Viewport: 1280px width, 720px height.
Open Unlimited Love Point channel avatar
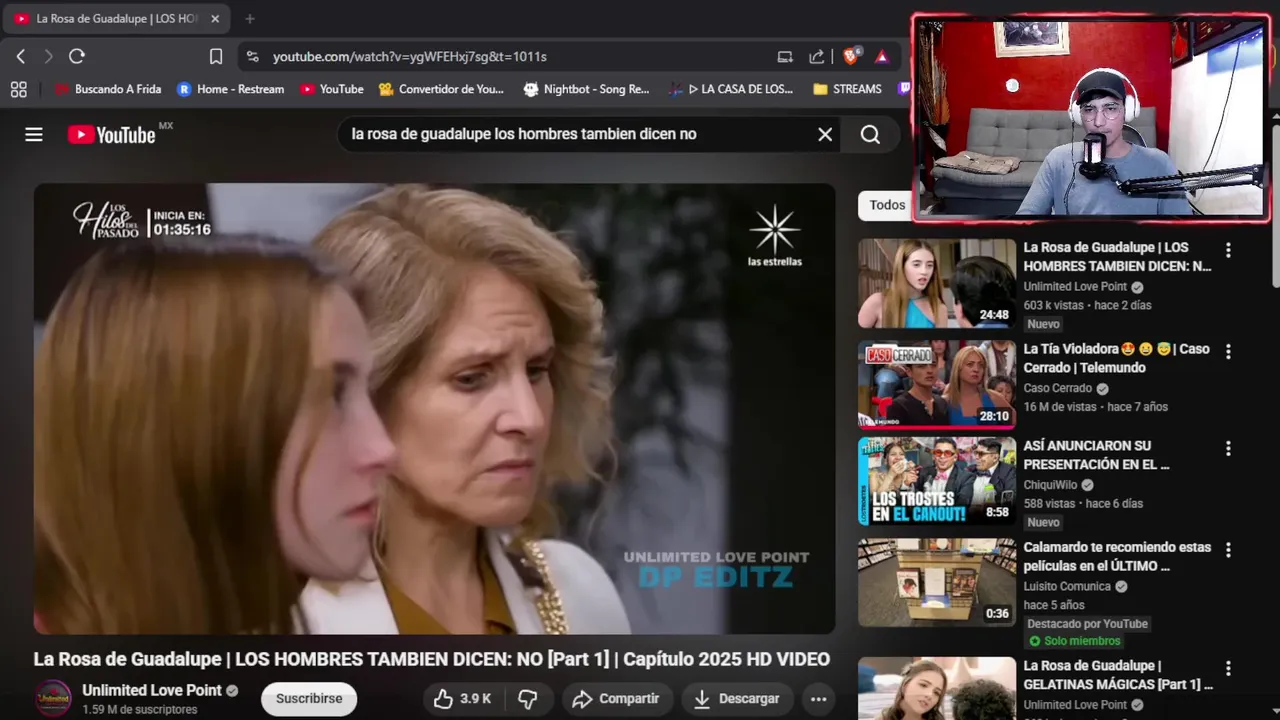(53, 698)
